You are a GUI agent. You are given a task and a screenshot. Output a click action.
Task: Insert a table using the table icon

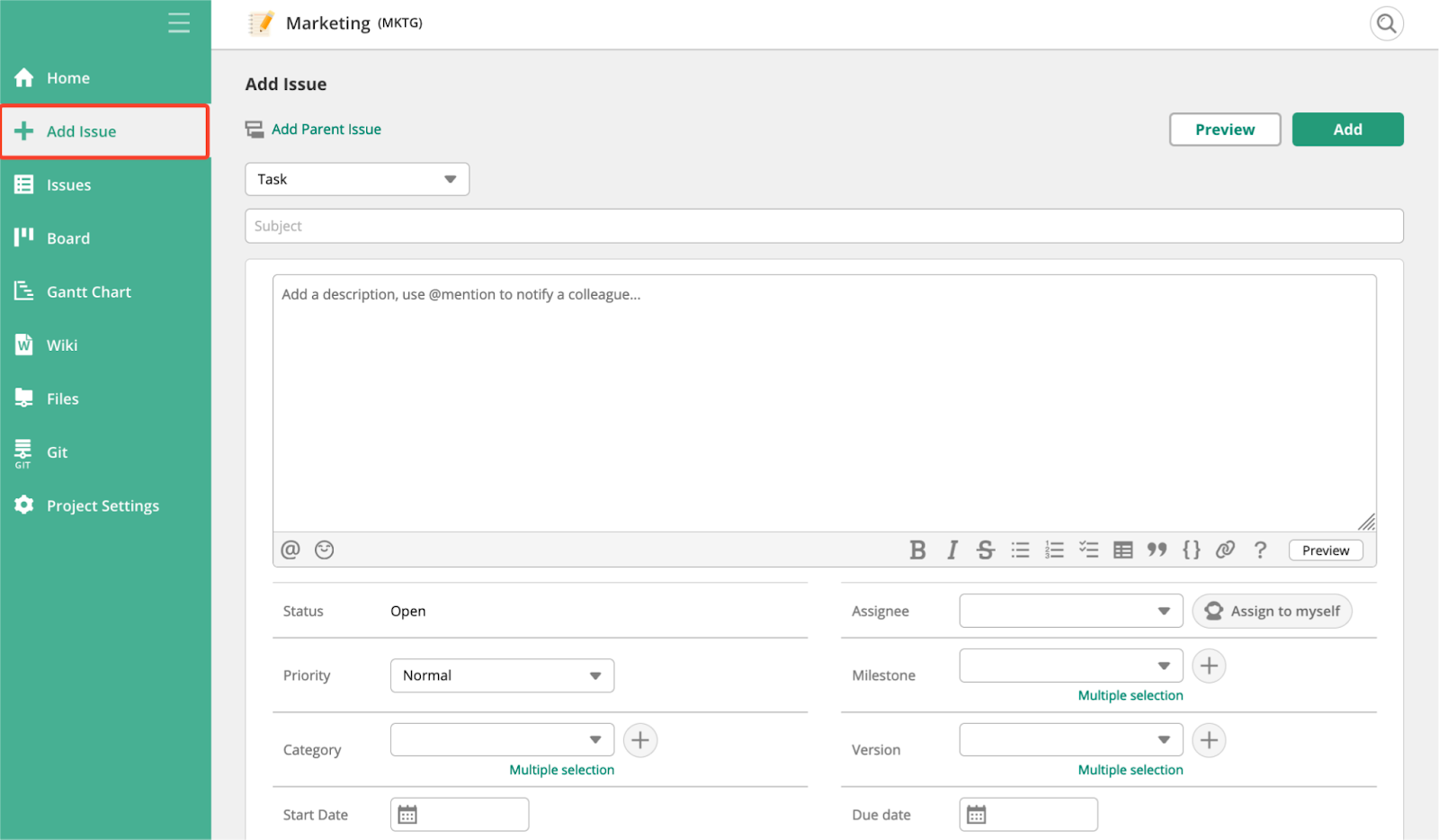(x=1123, y=550)
